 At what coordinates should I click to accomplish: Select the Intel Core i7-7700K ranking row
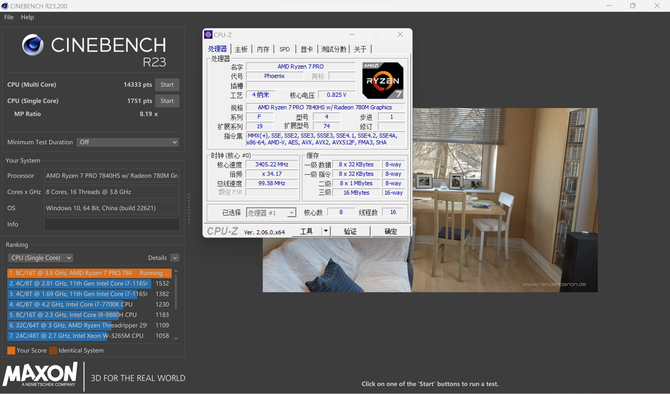tap(88, 304)
